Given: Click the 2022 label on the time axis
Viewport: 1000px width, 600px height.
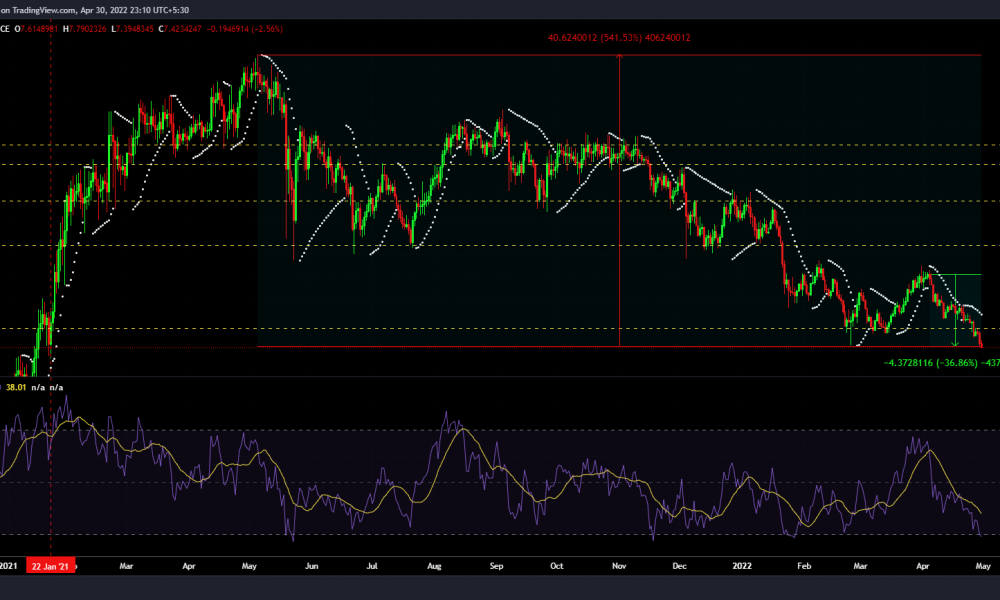Looking at the screenshot, I should (x=742, y=566).
